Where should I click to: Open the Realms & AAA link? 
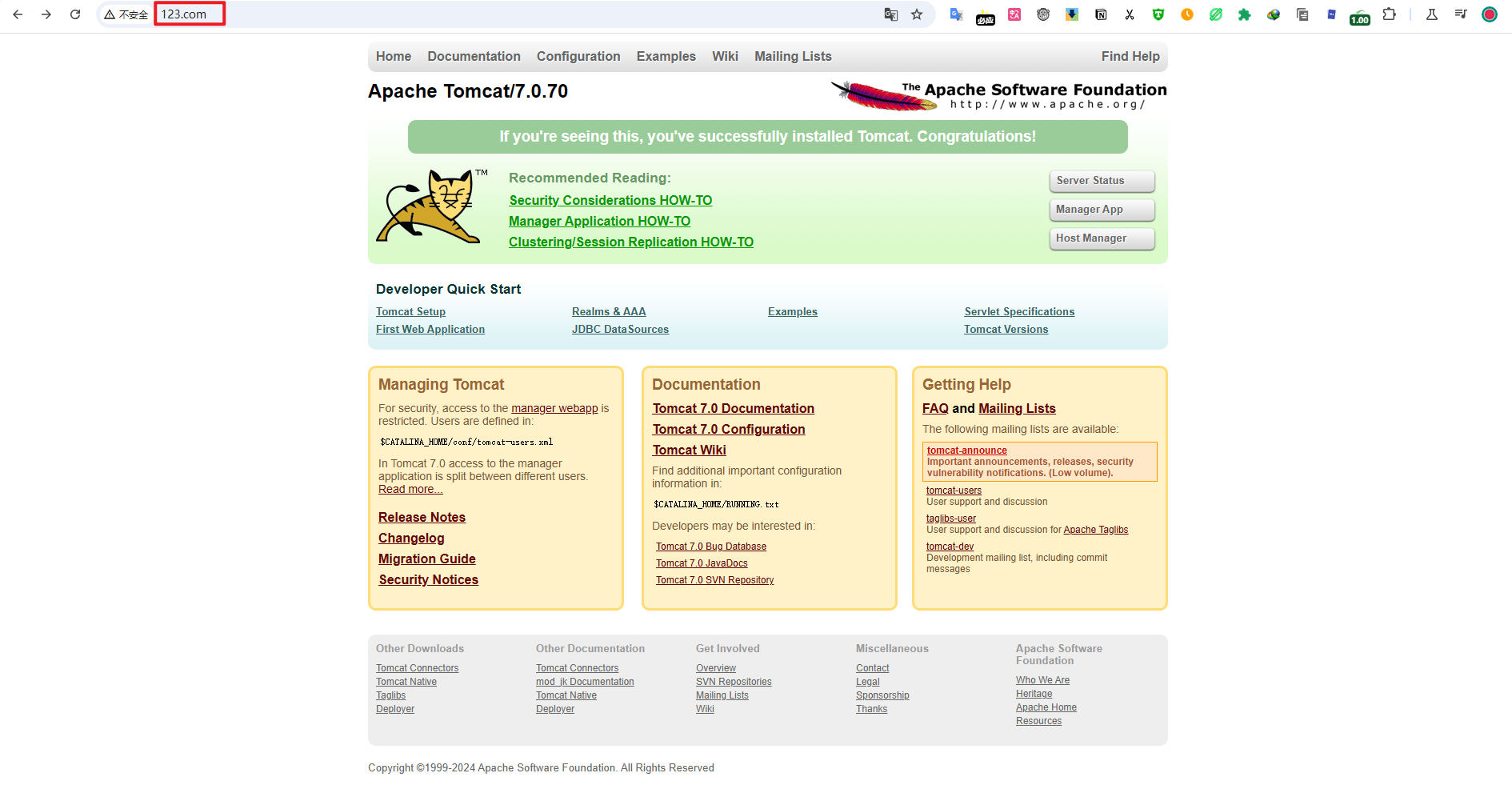tap(609, 311)
